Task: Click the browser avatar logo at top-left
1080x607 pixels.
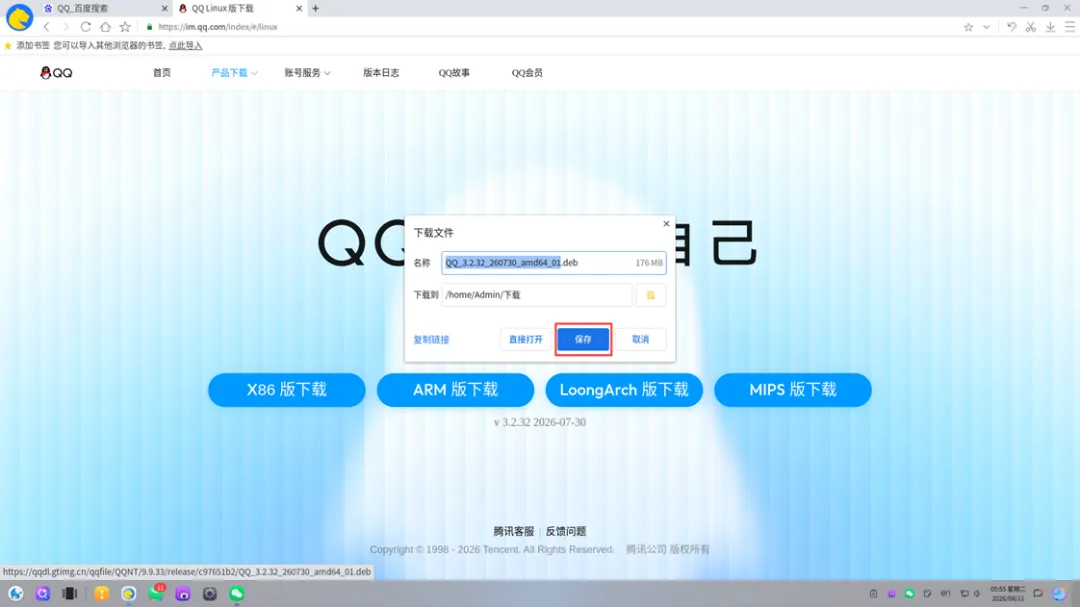Action: tap(19, 17)
